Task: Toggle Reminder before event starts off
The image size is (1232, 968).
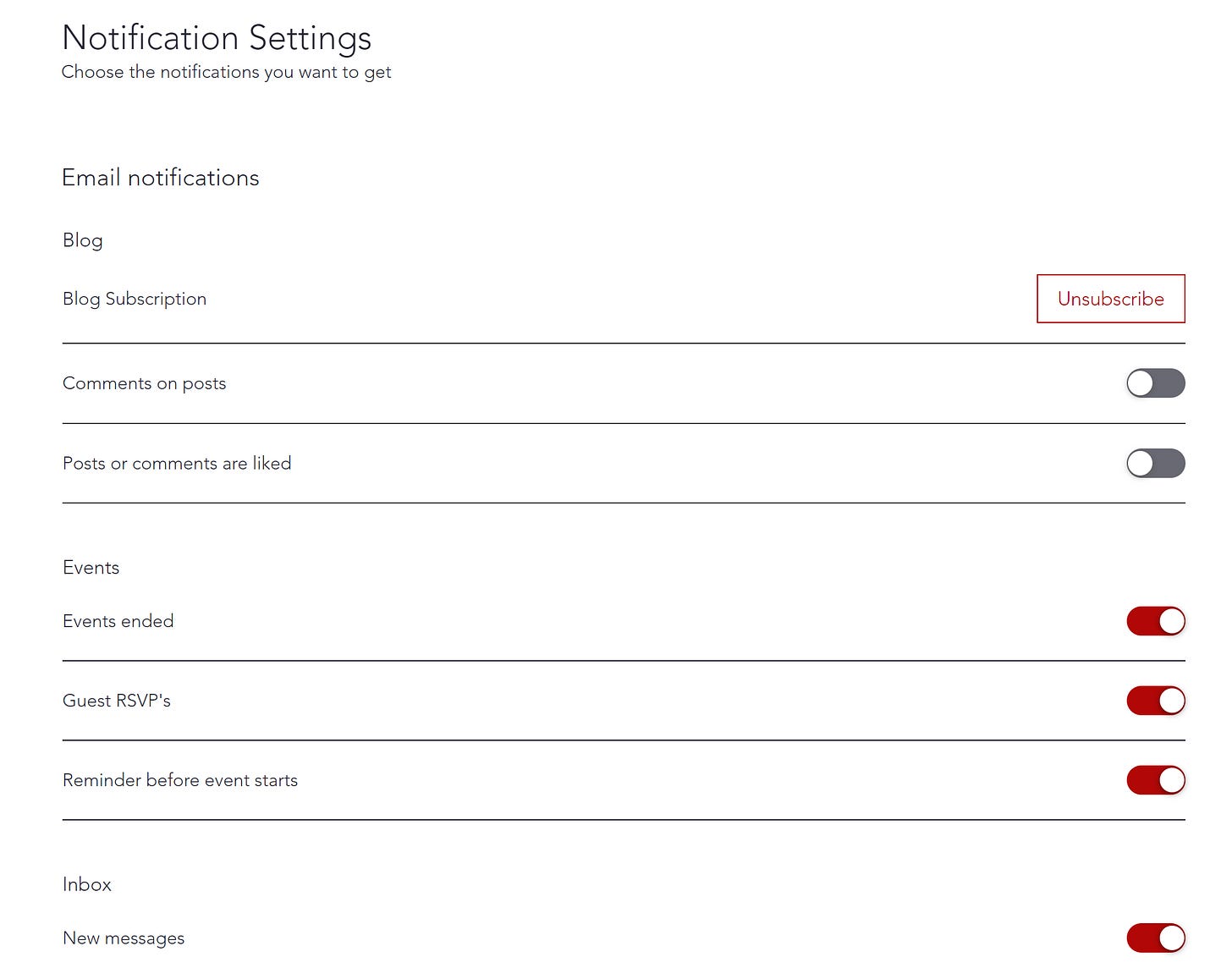Action: [1155, 780]
